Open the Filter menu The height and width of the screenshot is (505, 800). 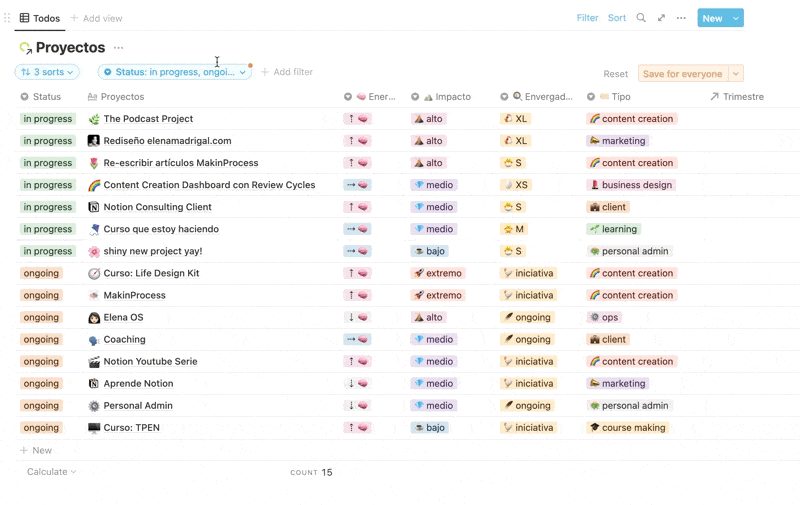pos(587,18)
